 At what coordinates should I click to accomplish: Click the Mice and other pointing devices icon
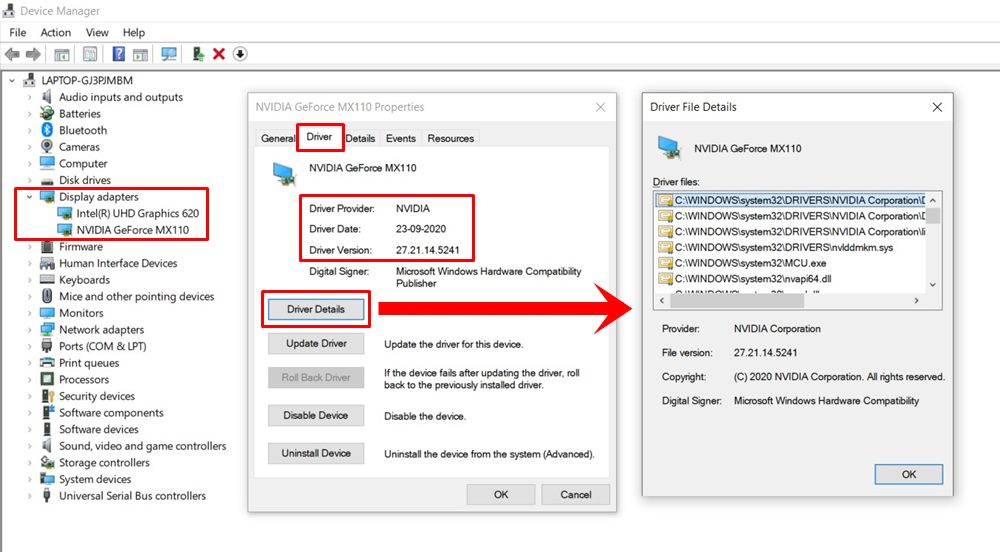(x=47, y=296)
